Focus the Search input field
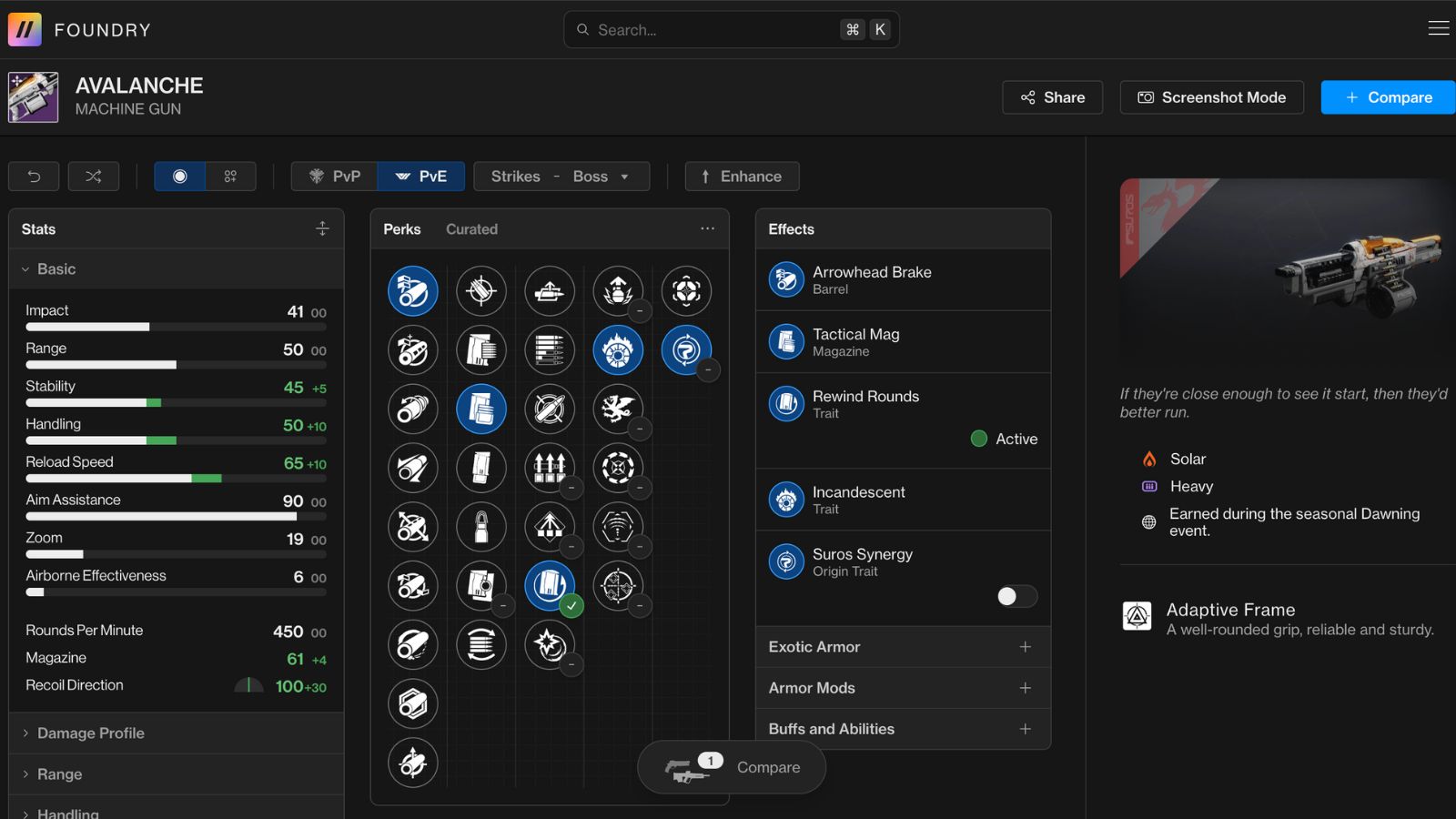This screenshot has height=819, width=1456. pos(714,30)
